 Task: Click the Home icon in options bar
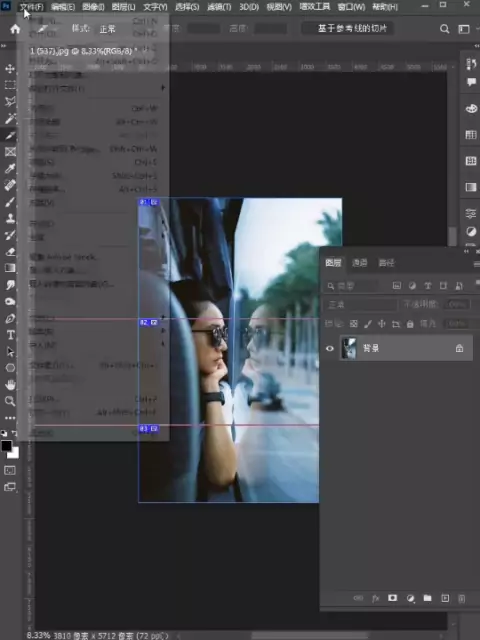[x=15, y=29]
